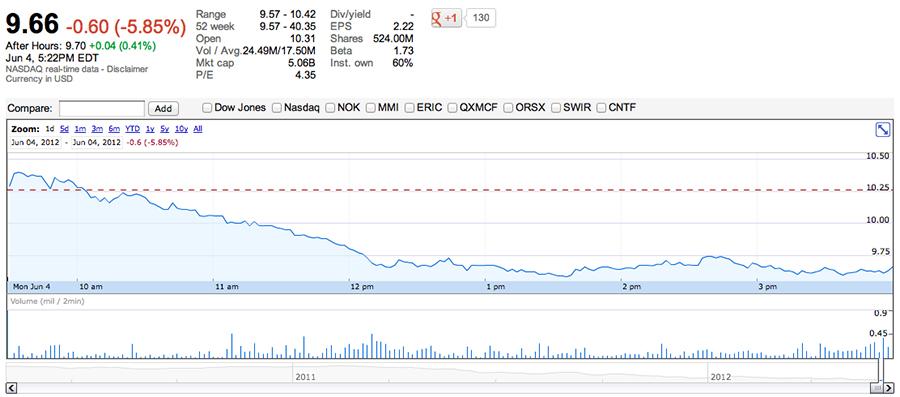Click the Vol / Avg. 24.49M/17.50M value

(279, 51)
